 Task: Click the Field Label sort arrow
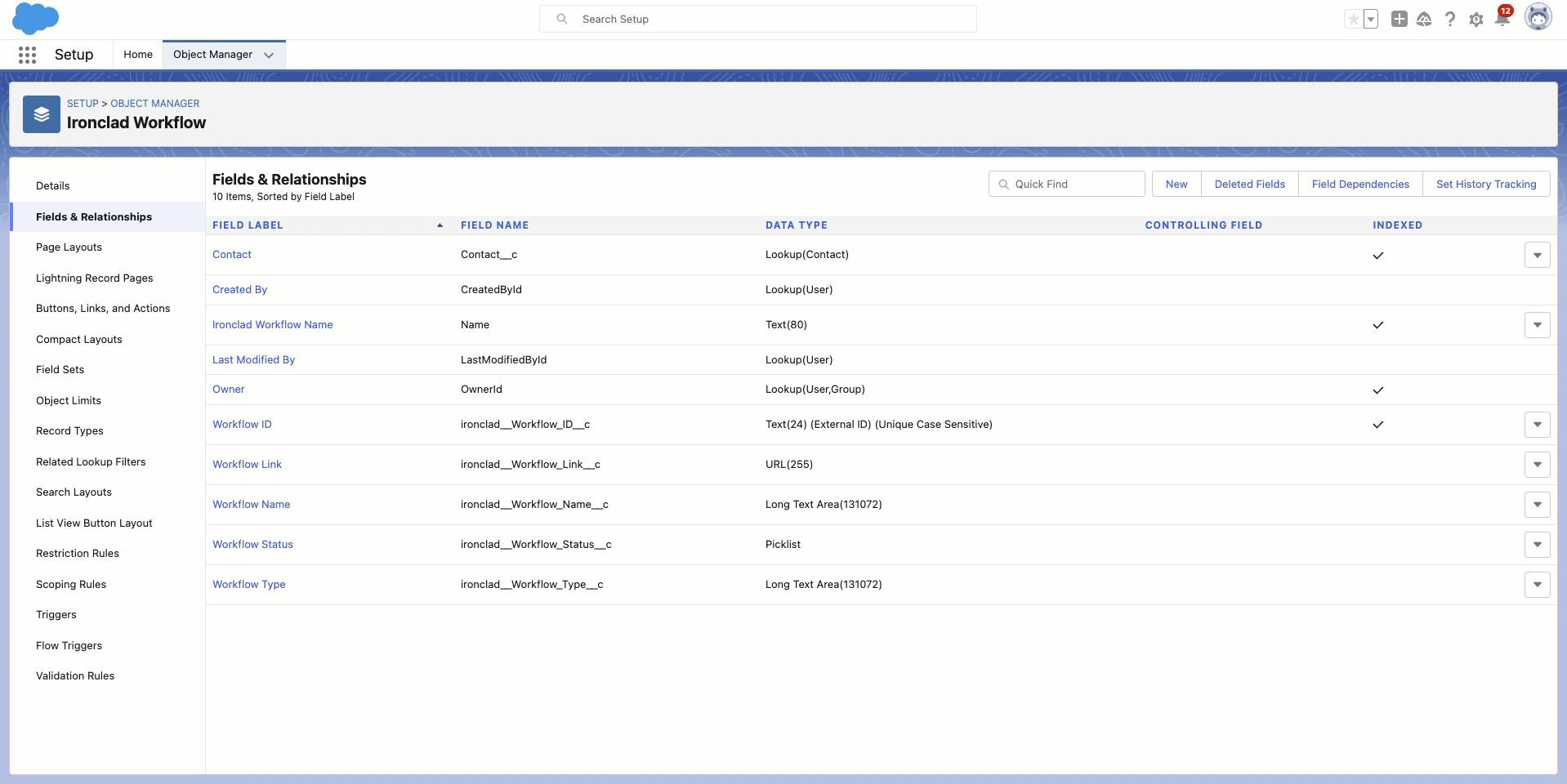[x=440, y=225]
